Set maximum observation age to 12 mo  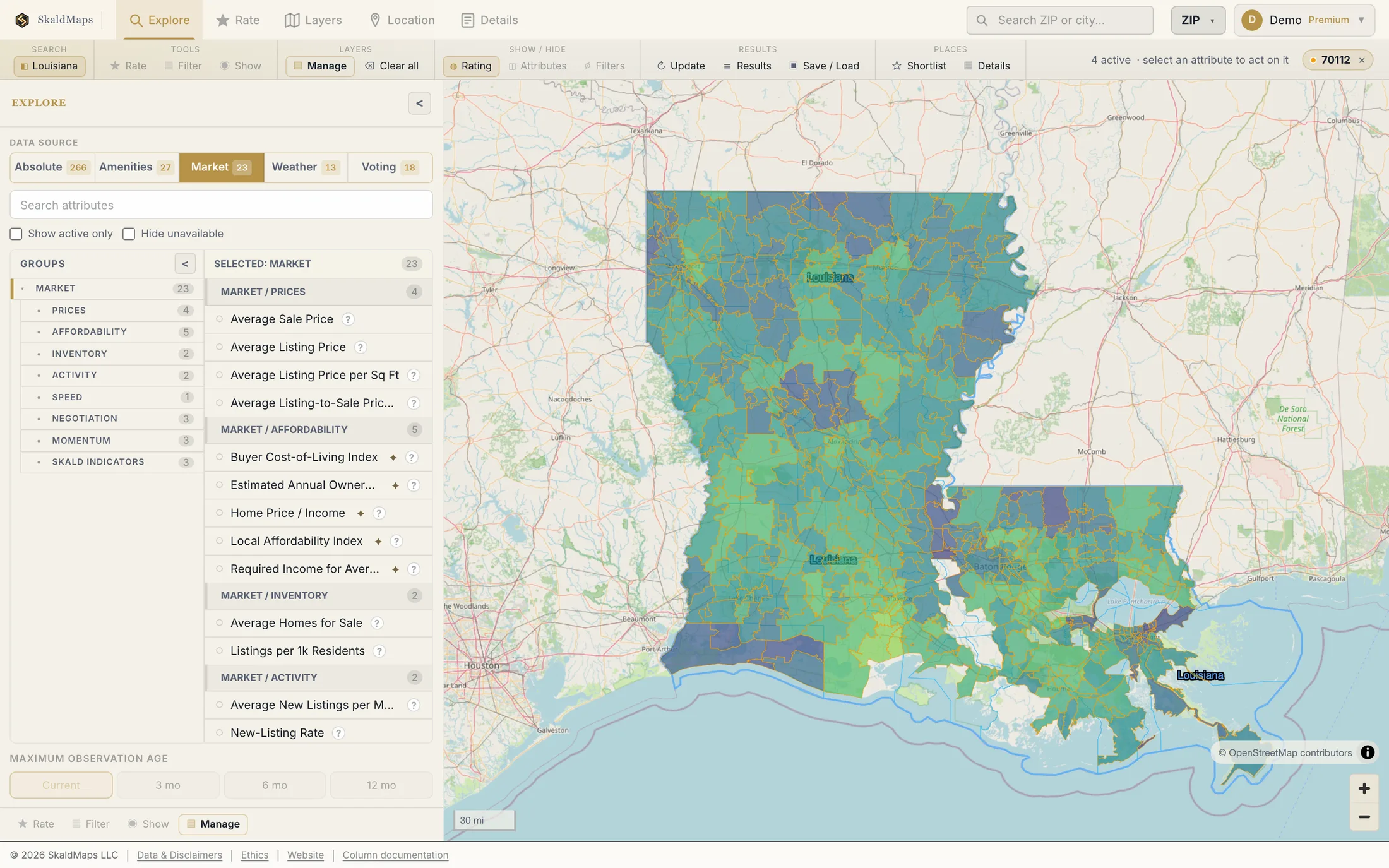click(381, 785)
